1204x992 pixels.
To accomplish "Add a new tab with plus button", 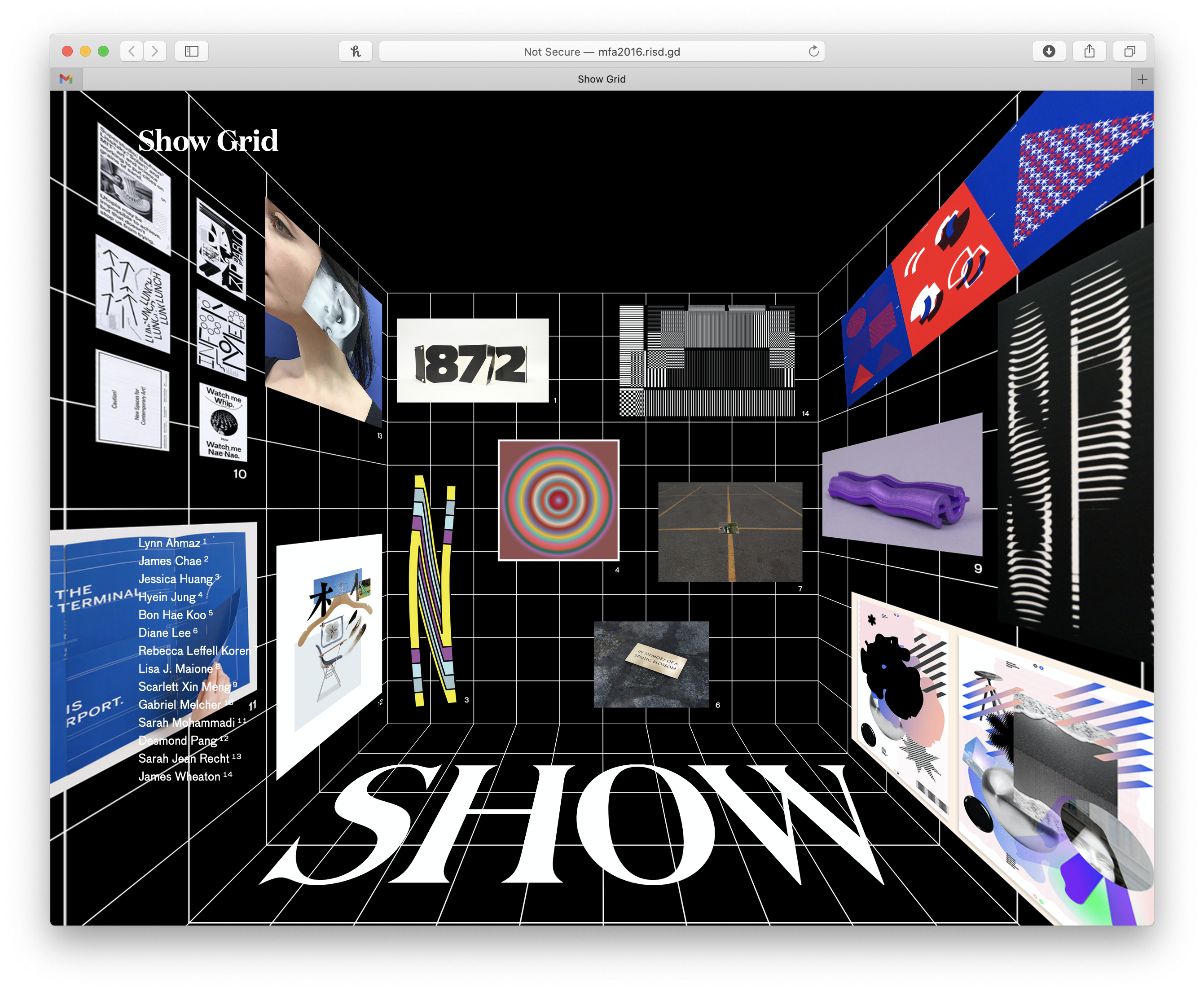I will 1142,79.
